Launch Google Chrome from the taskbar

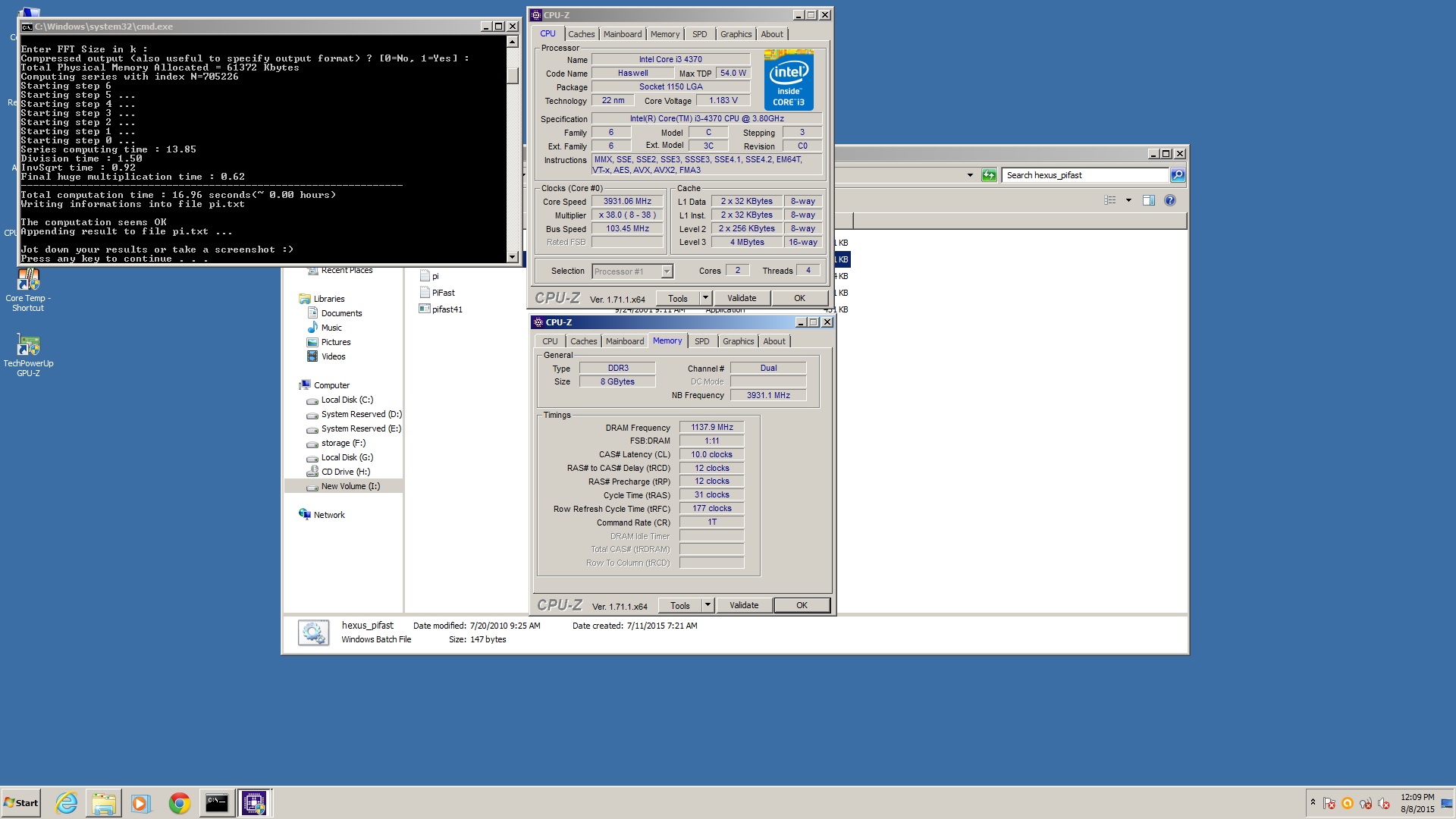click(x=179, y=803)
